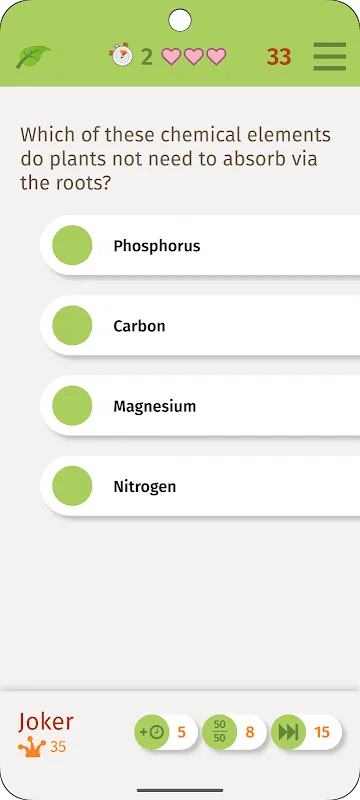Screen dimensions: 360x800
Task: Tap the green leaf logo icon
Action: [33, 57]
